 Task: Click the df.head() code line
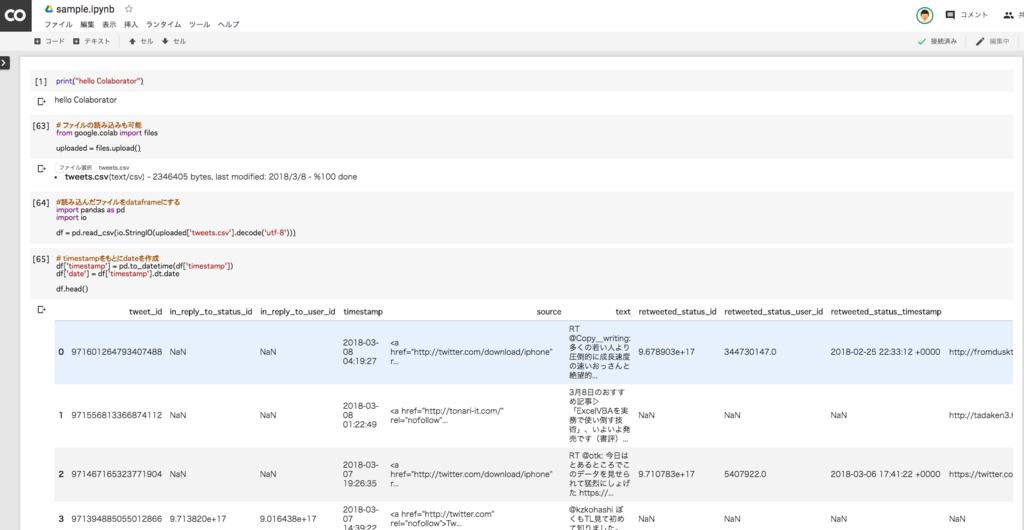point(72,288)
